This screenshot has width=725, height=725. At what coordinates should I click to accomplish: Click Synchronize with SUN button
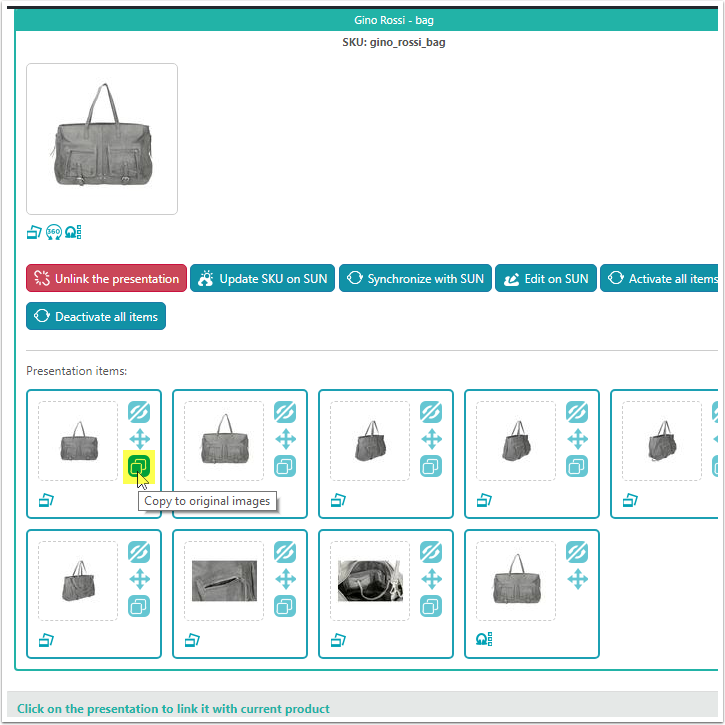[415, 278]
